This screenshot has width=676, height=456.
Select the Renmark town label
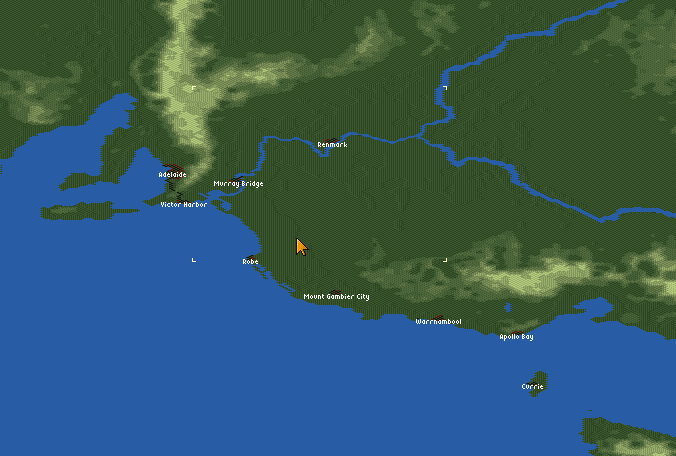coord(332,145)
